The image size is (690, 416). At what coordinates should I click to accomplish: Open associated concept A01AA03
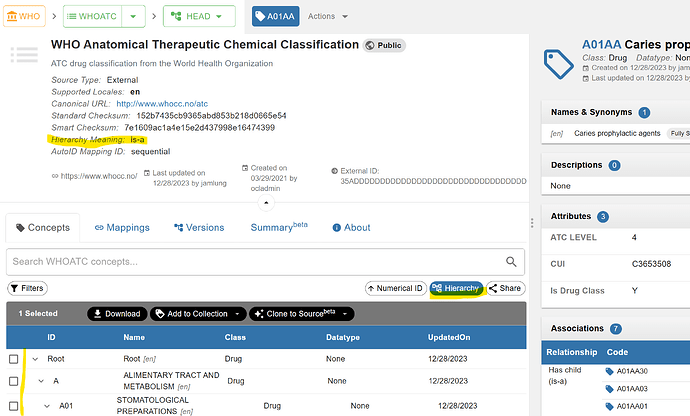point(632,389)
